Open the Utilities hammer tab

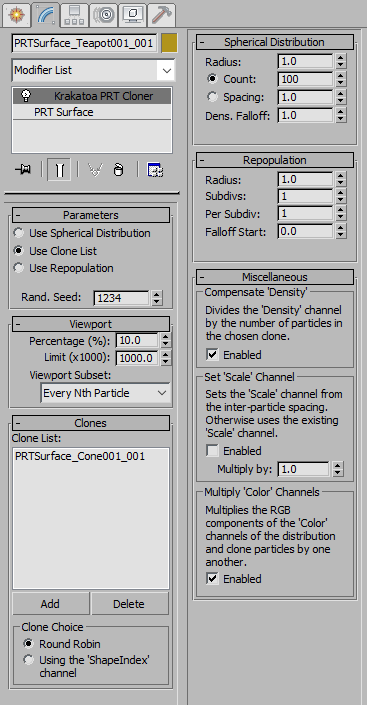(x=161, y=15)
